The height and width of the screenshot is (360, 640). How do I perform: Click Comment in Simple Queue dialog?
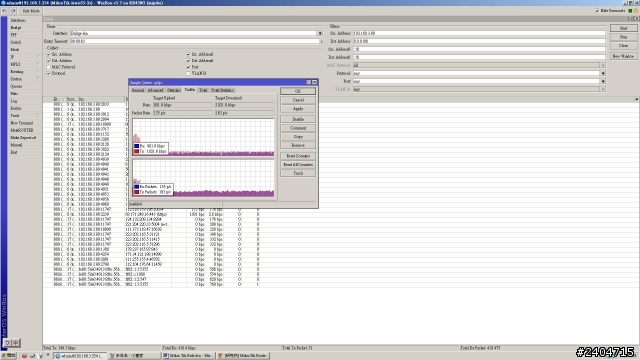[298, 128]
